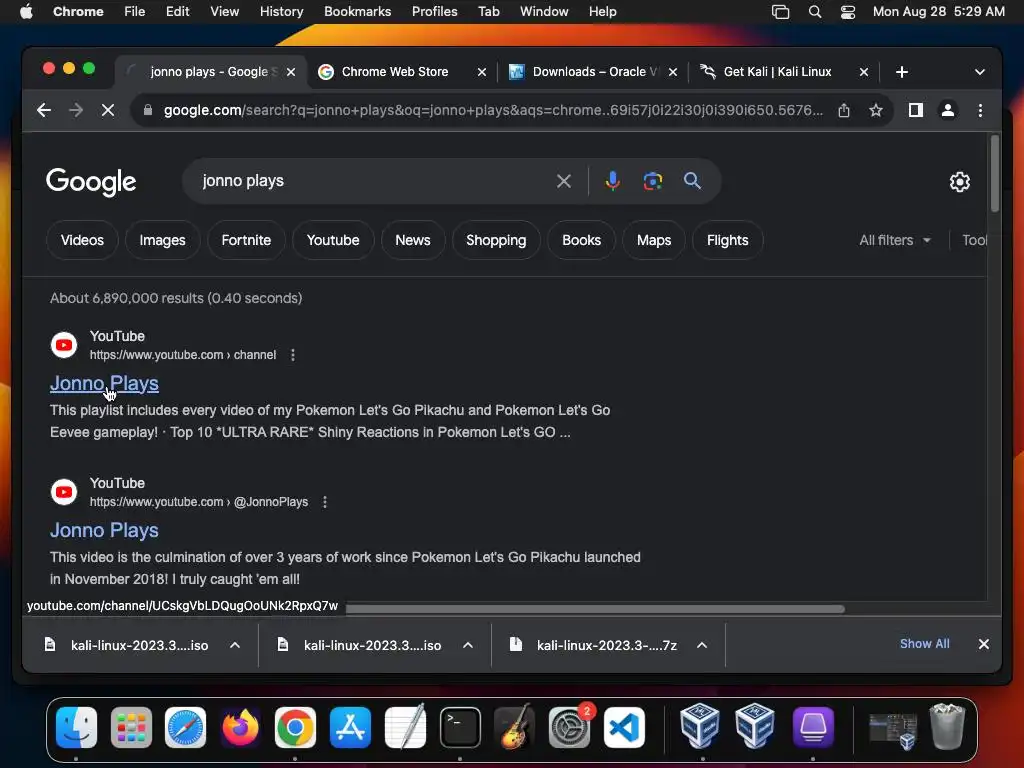Start a voice search with the microphone
Image resolution: width=1024 pixels, height=768 pixels.
coord(613,181)
